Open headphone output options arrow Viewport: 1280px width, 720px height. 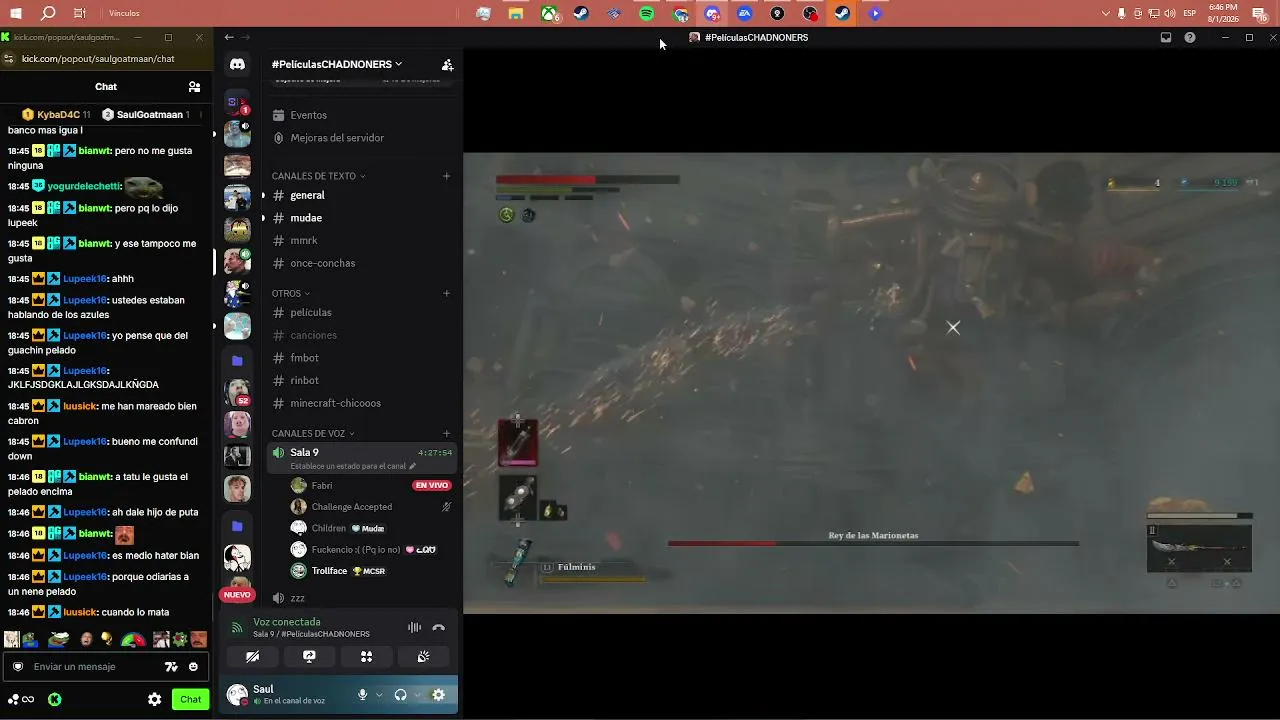(x=417, y=695)
